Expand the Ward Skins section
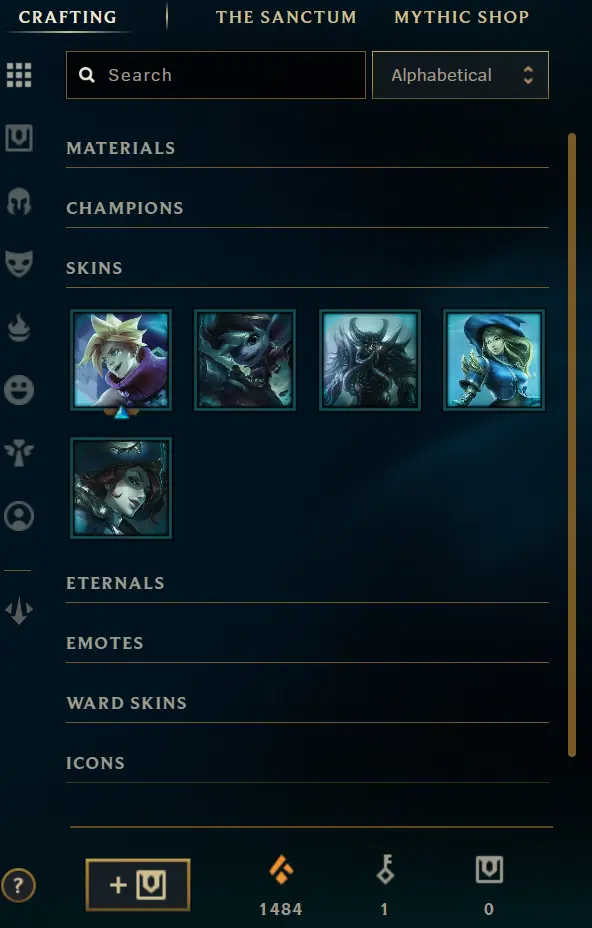The height and width of the screenshot is (928, 592). pos(307,703)
